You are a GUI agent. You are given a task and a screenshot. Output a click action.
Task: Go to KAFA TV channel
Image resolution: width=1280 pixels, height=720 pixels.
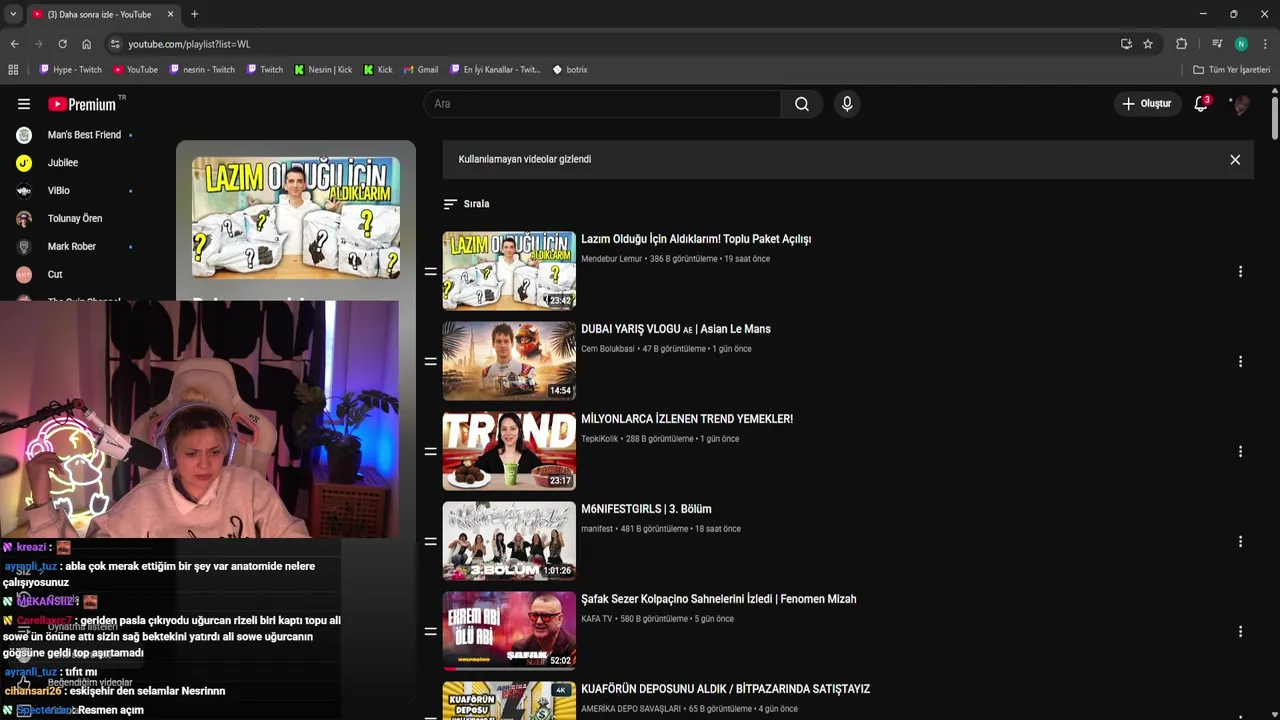point(597,619)
